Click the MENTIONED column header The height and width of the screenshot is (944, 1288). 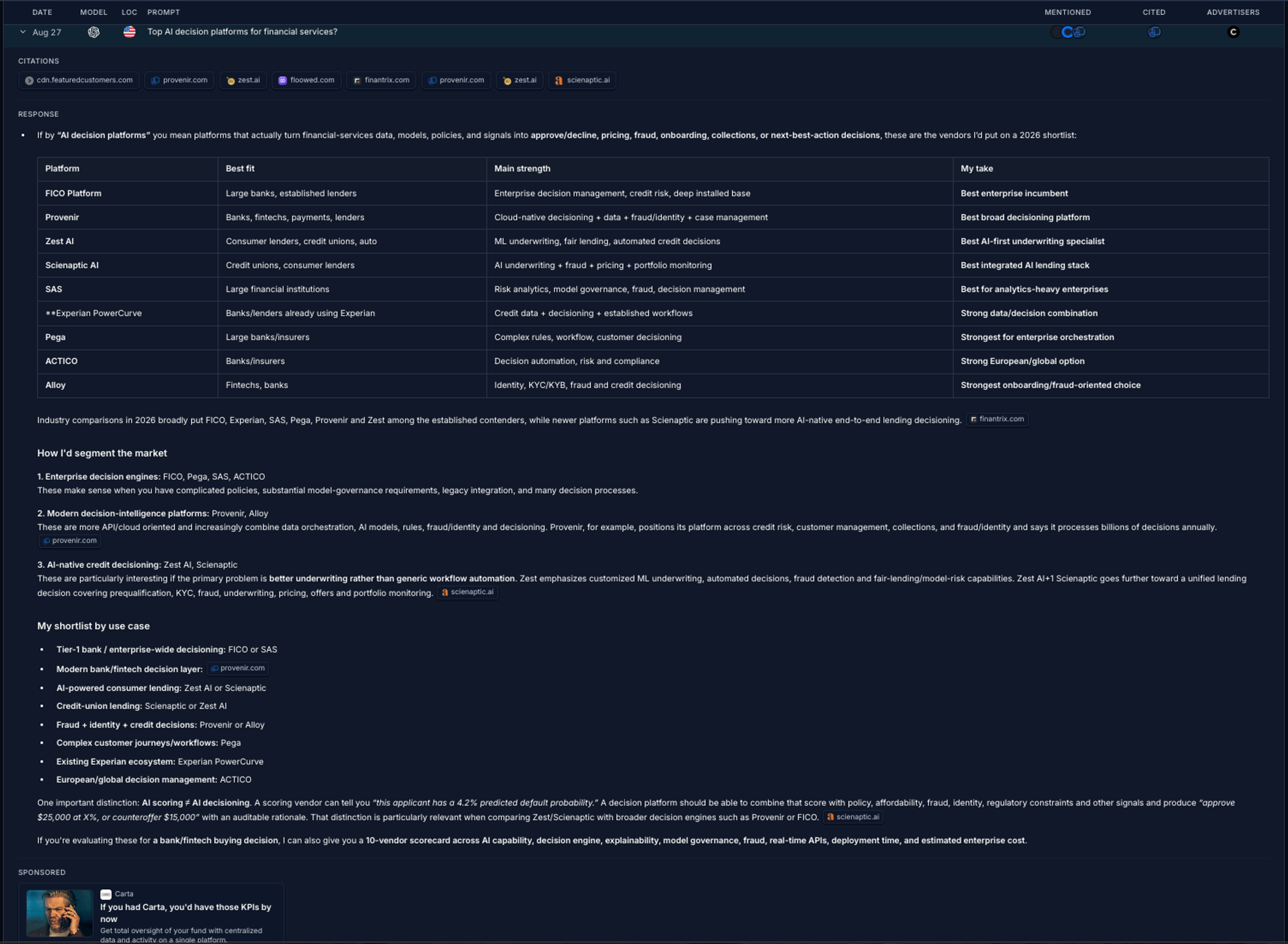[x=1067, y=12]
